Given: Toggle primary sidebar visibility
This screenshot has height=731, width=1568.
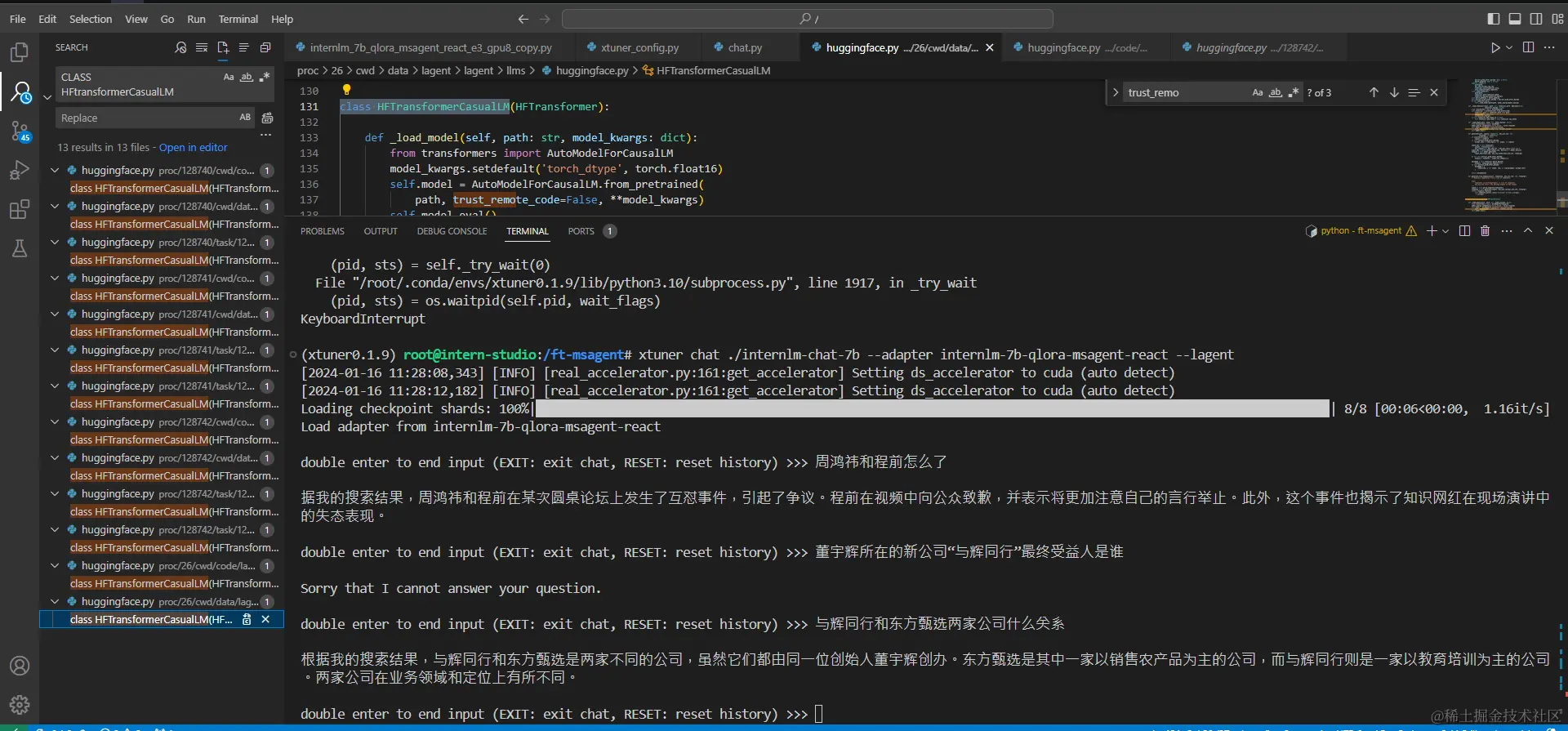Looking at the screenshot, I should 1494,19.
